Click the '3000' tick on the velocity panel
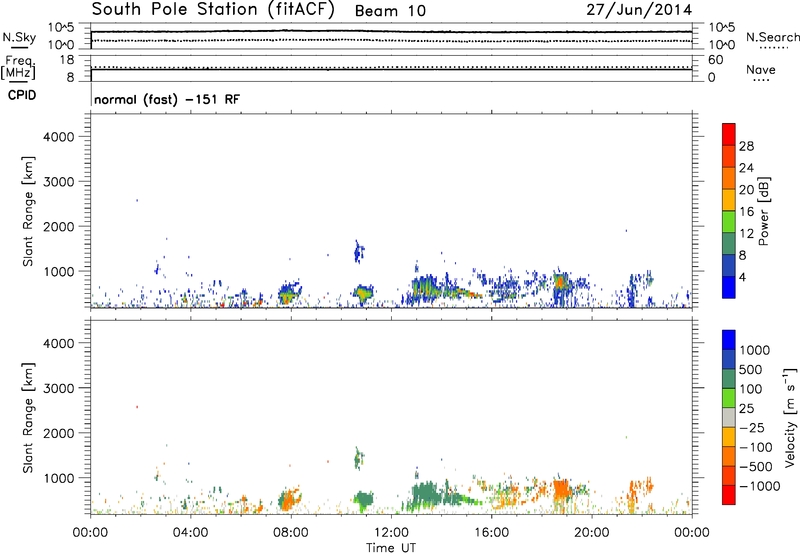The image size is (800, 554). click(59, 388)
